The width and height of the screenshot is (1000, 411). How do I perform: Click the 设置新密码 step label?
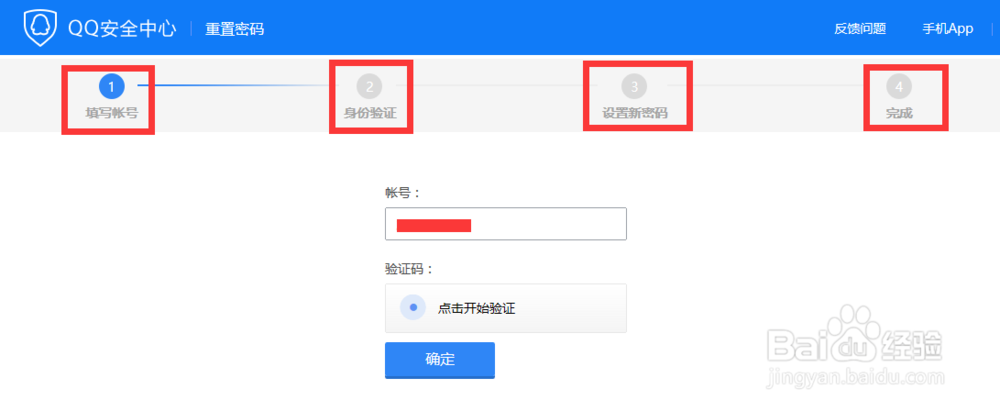point(635,114)
